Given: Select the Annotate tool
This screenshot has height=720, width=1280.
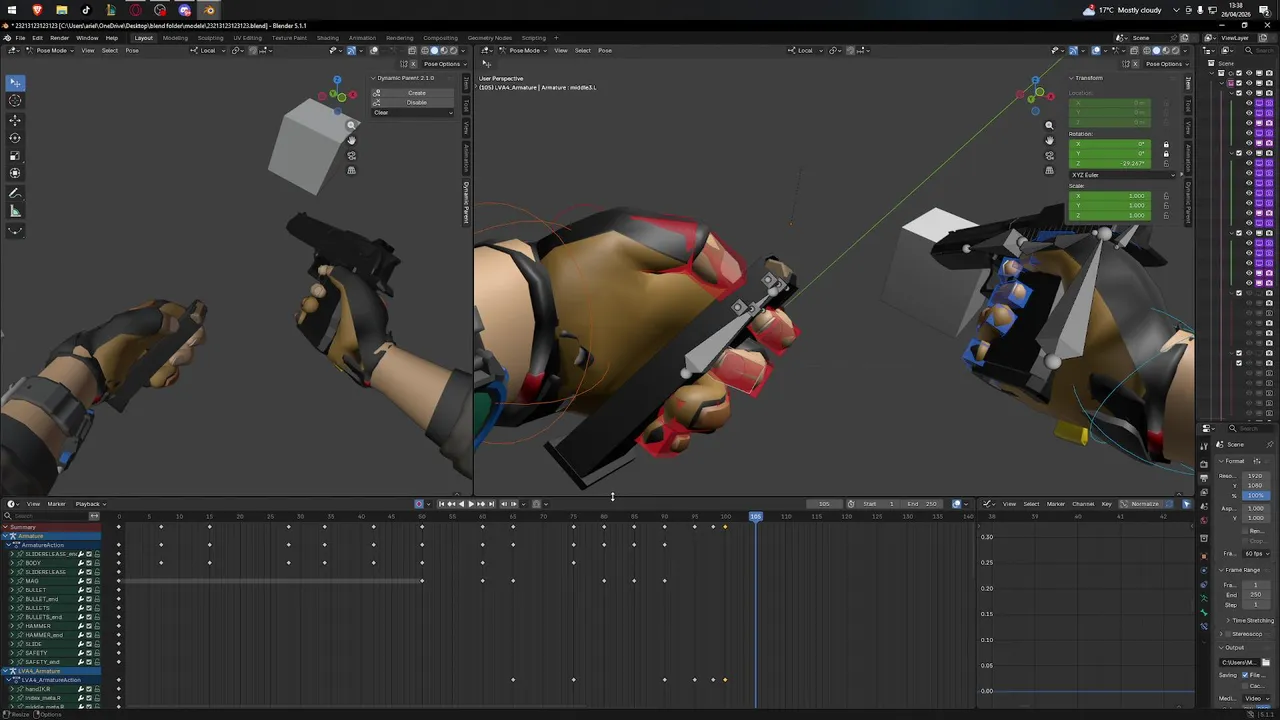Looking at the screenshot, I should (15, 193).
